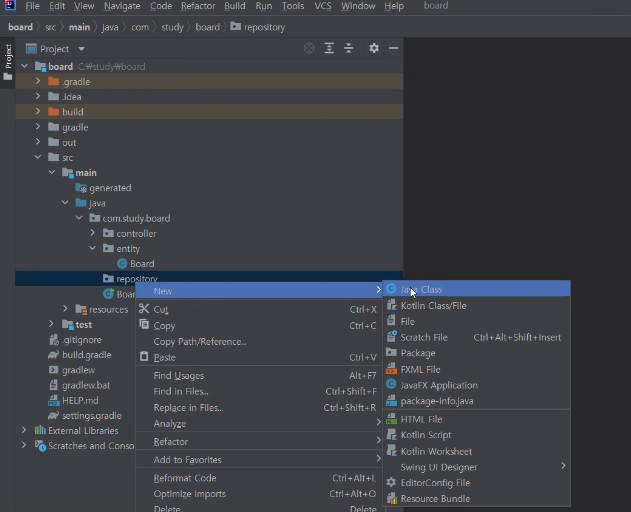
Task: Open Add to Favorites submenu
Action: [x=259, y=459]
